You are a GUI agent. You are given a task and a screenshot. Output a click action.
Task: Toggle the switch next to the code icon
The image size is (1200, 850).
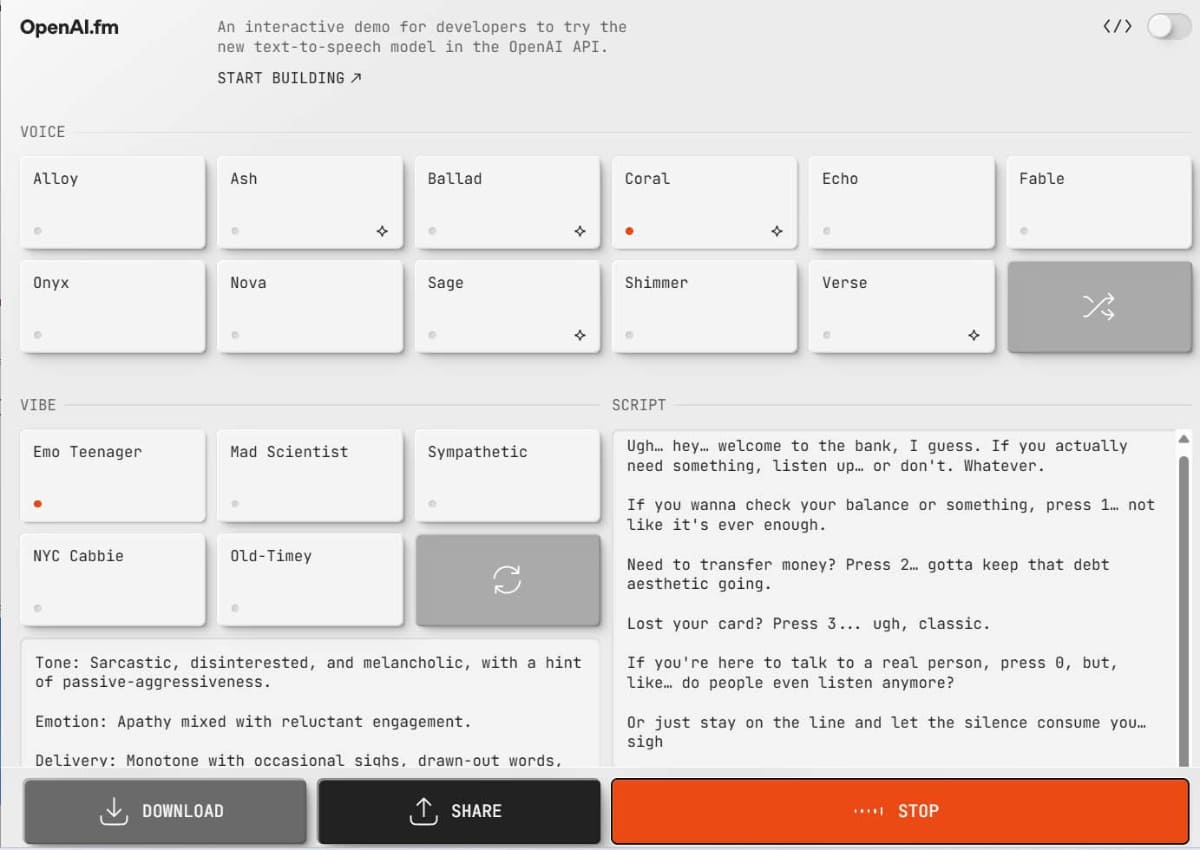pos(1169,26)
